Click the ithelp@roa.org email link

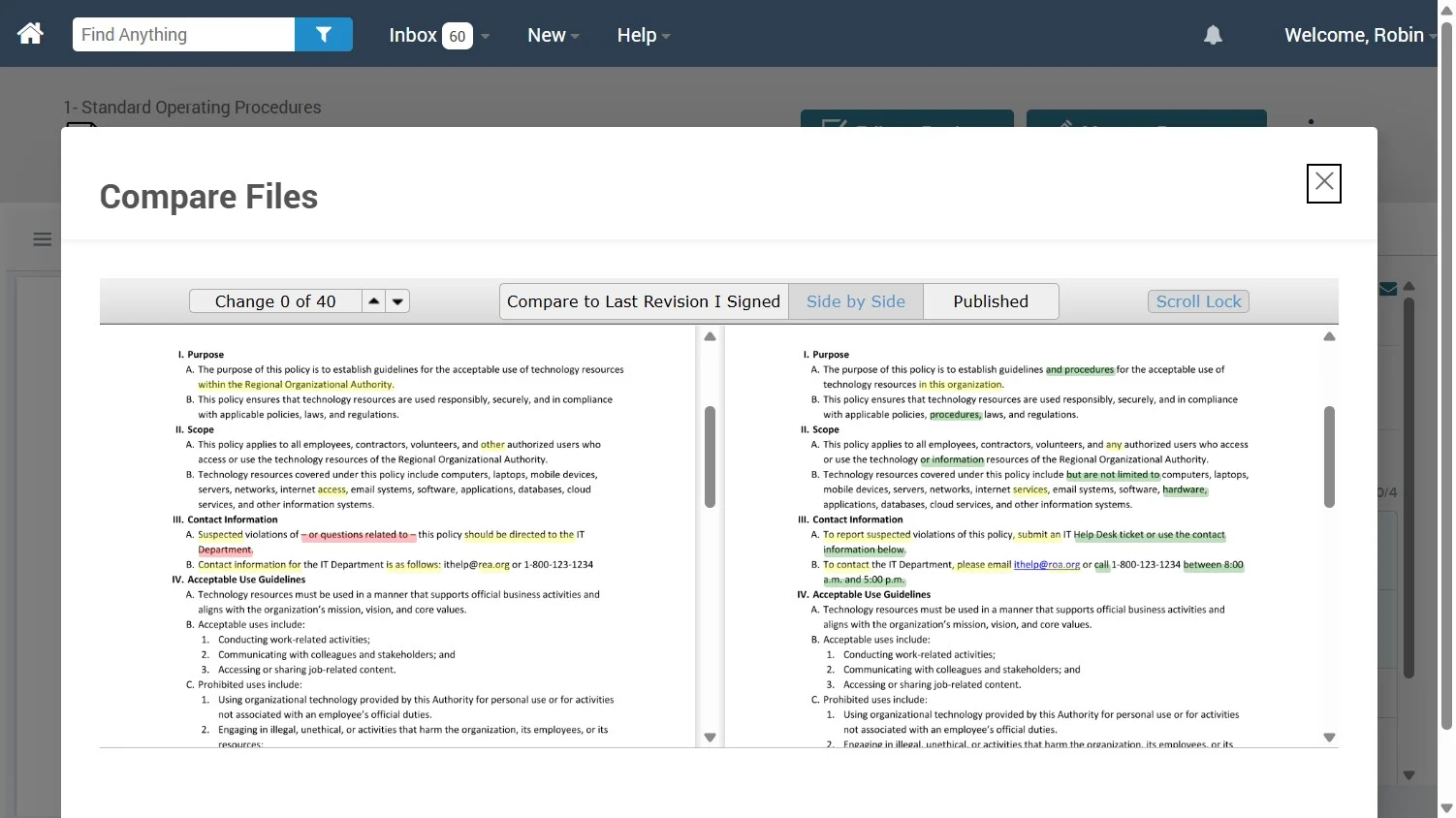tap(1046, 564)
